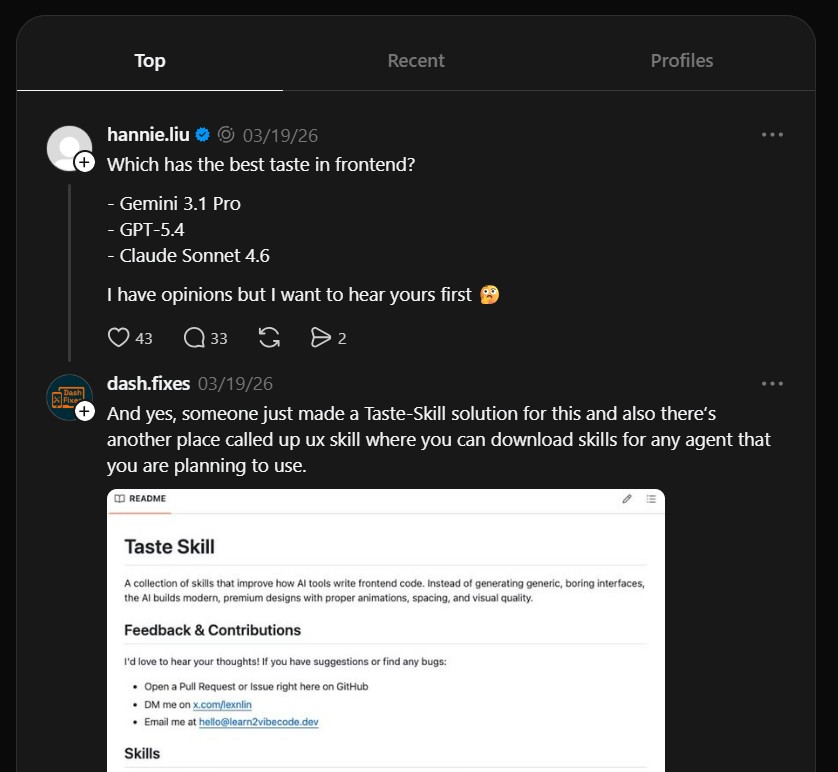
Task: Open replies via the comment bubble icon
Action: click(x=195, y=338)
